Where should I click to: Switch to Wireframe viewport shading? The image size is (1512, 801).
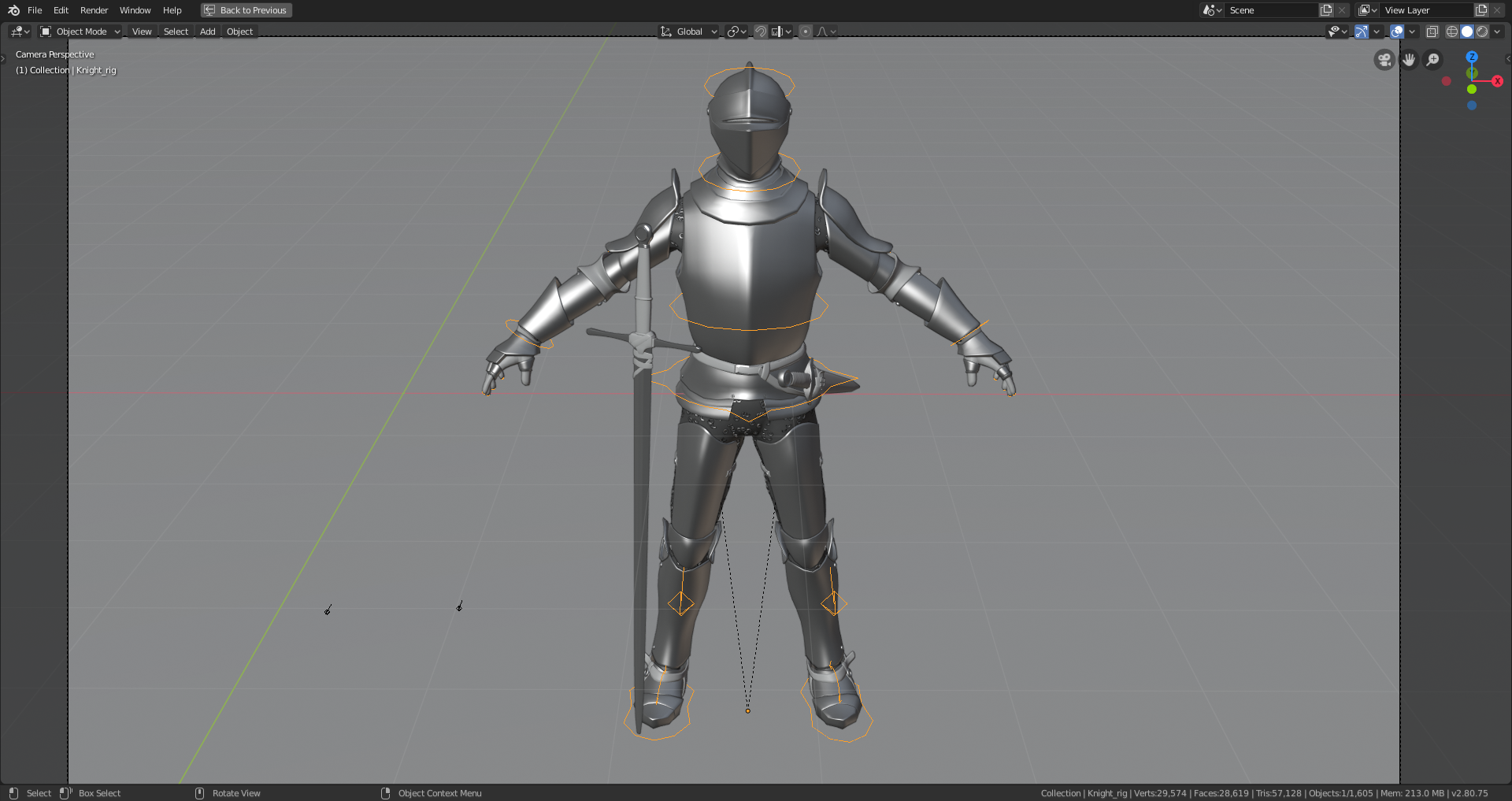coord(1451,32)
